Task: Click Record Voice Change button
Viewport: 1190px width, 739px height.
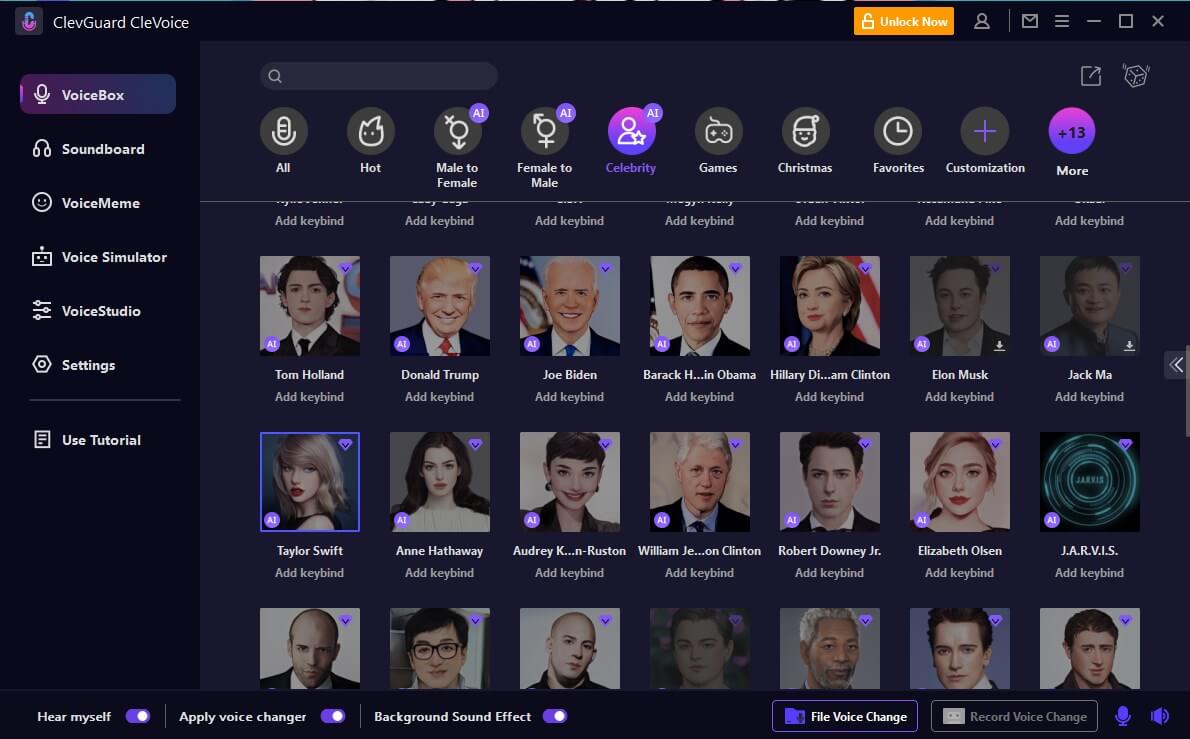Action: [x=1014, y=716]
